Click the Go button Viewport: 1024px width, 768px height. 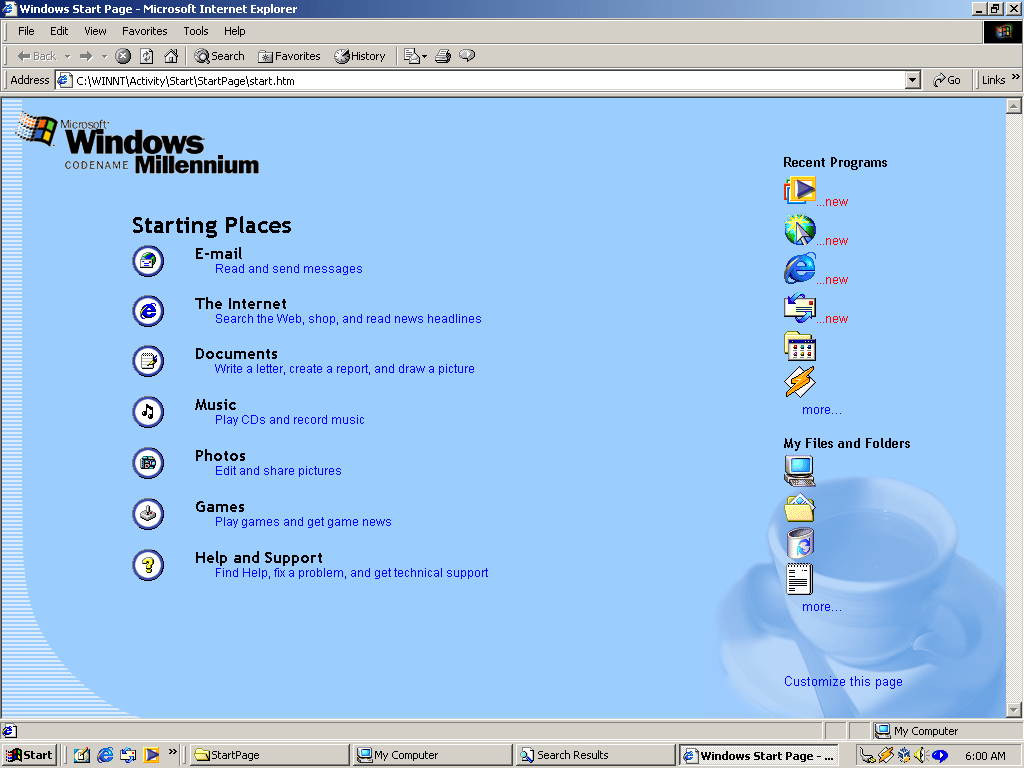pos(947,80)
